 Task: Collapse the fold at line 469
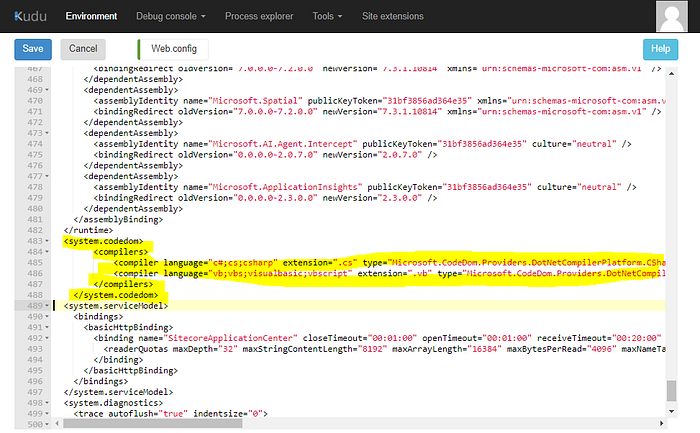click(x=47, y=90)
